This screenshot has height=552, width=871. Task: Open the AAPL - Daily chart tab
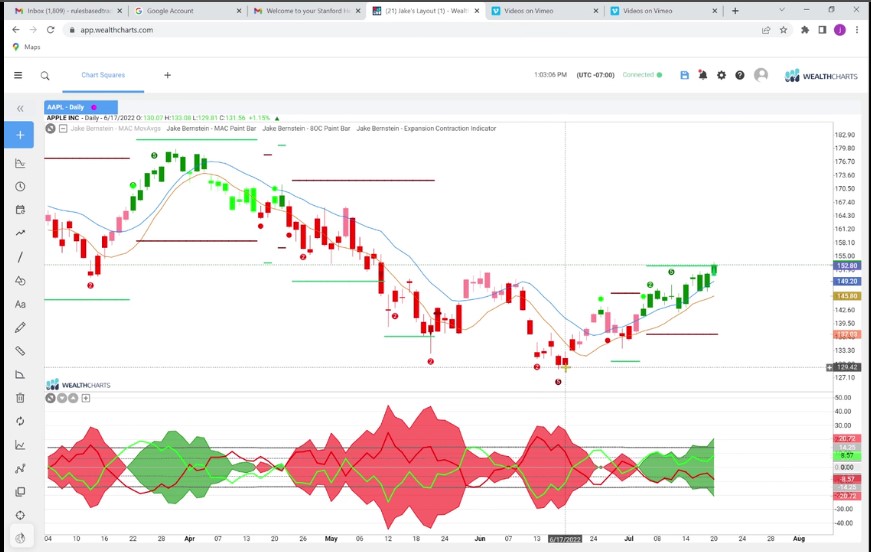pyautogui.click(x=81, y=107)
